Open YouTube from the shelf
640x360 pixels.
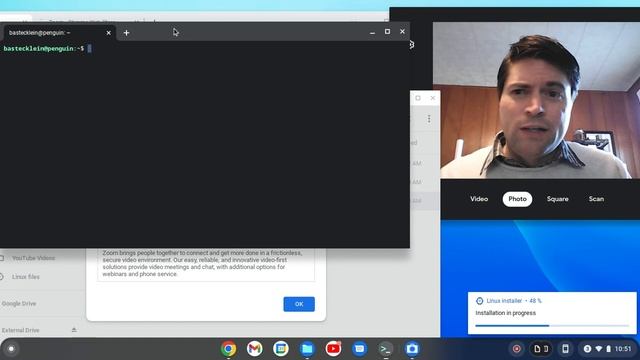tap(333, 349)
